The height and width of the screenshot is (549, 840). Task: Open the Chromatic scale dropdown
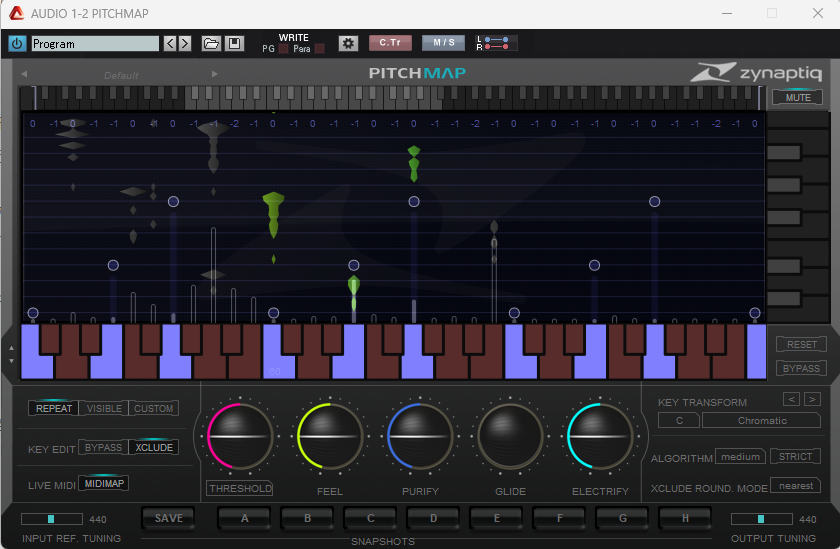coord(761,420)
